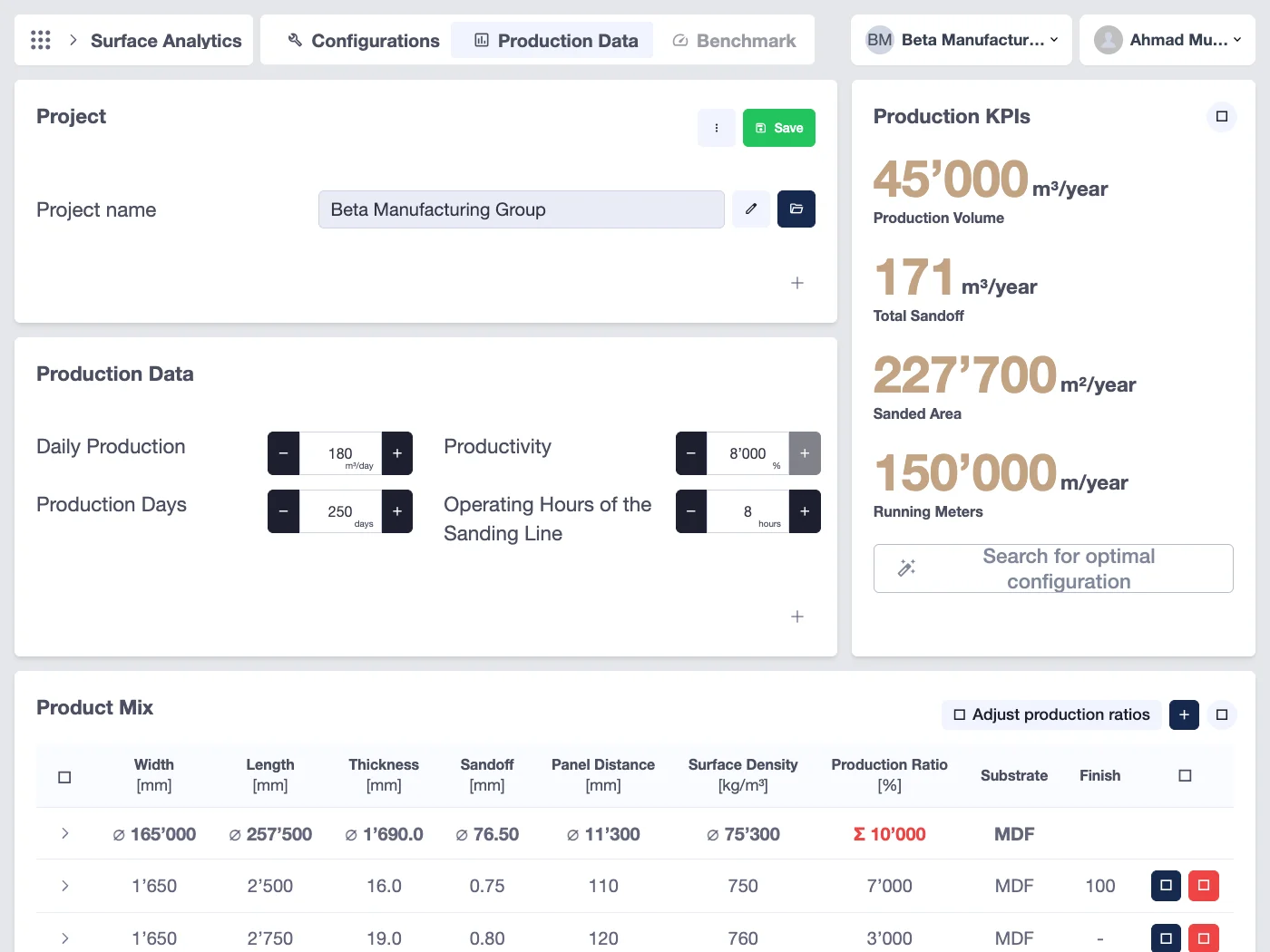The height and width of the screenshot is (952, 1270).
Task: Open the Ahmad Mu... user menu
Action: pos(1167,40)
